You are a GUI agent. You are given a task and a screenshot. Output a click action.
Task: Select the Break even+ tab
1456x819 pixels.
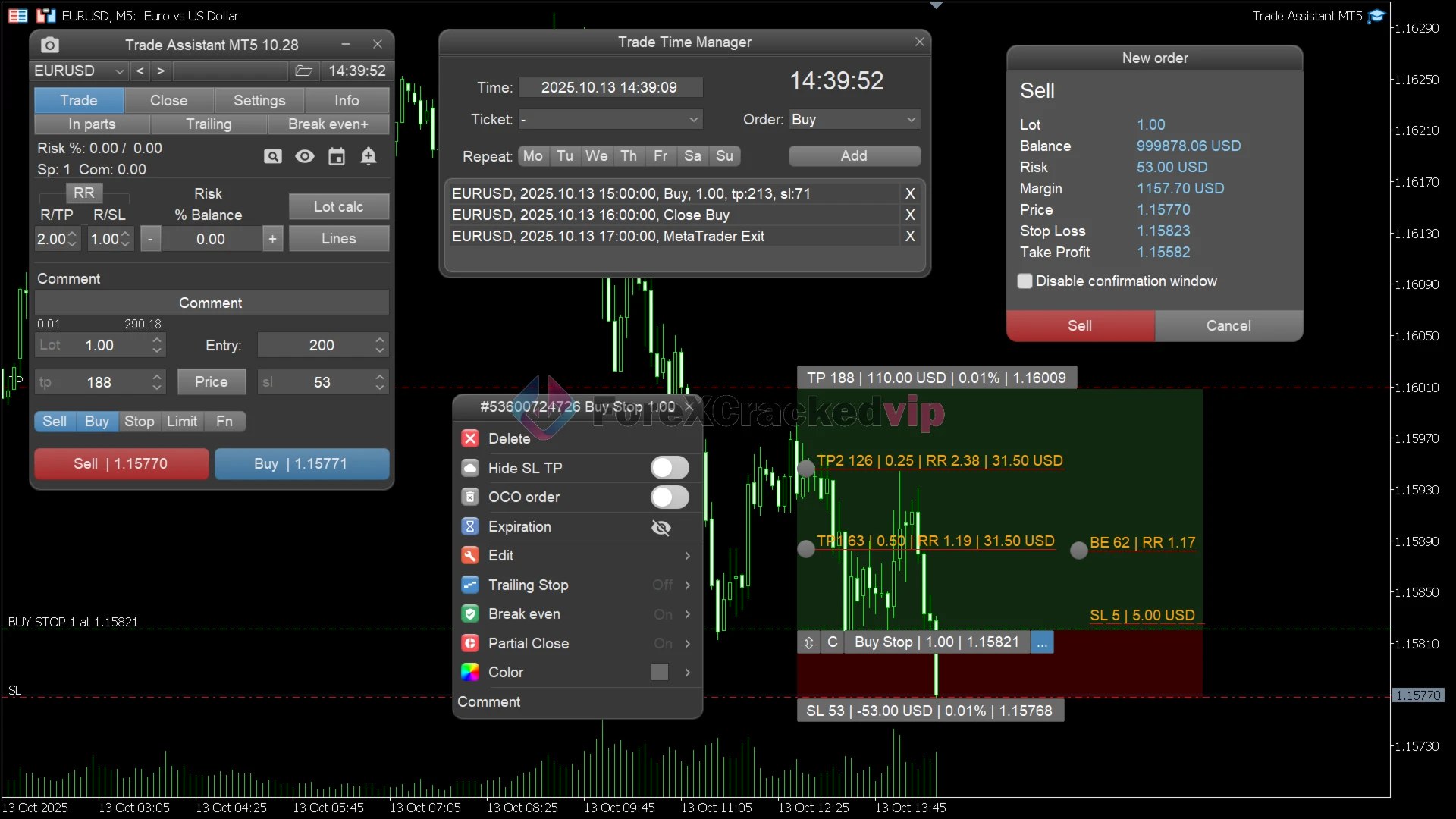point(328,124)
